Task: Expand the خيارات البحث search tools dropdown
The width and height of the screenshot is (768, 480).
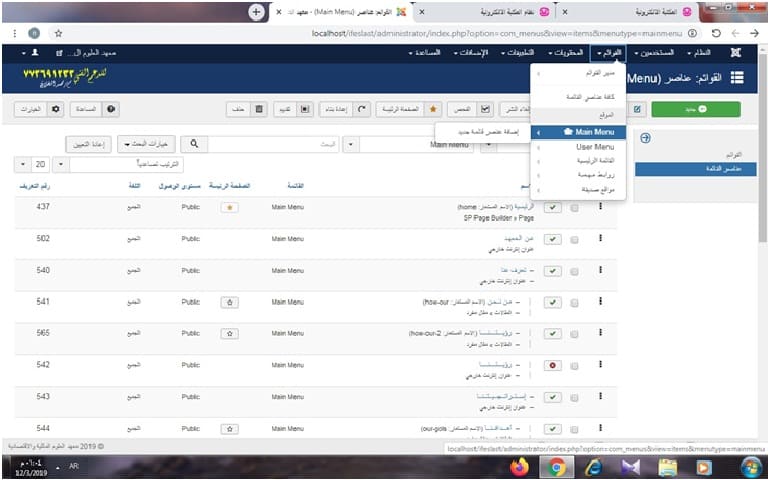Action: tap(146, 144)
